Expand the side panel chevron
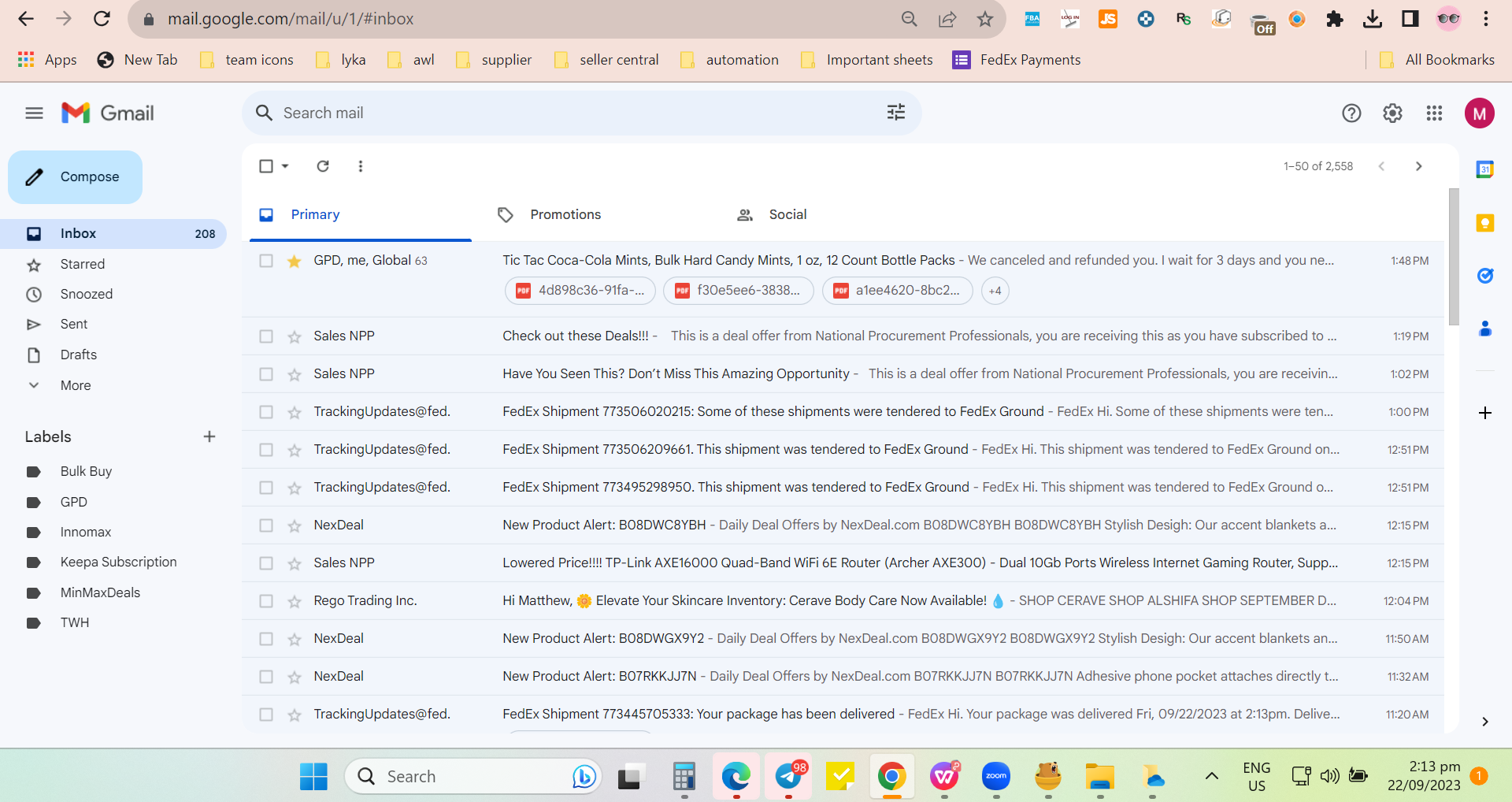The image size is (1512, 802). (x=1484, y=722)
